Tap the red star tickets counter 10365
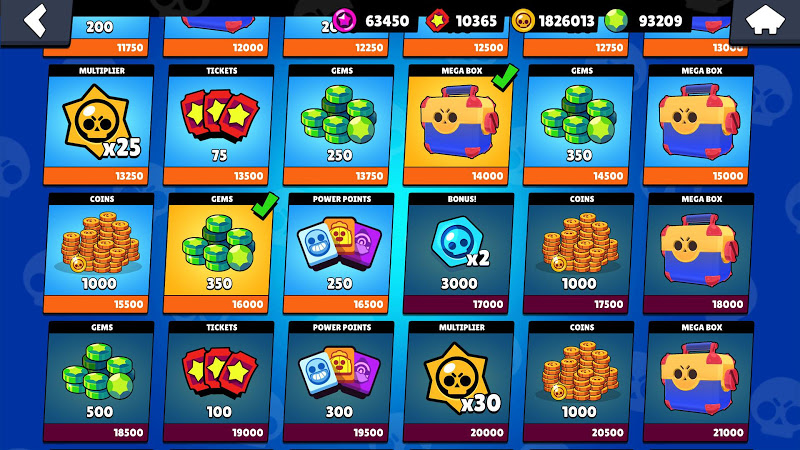800x450 pixels. point(462,21)
